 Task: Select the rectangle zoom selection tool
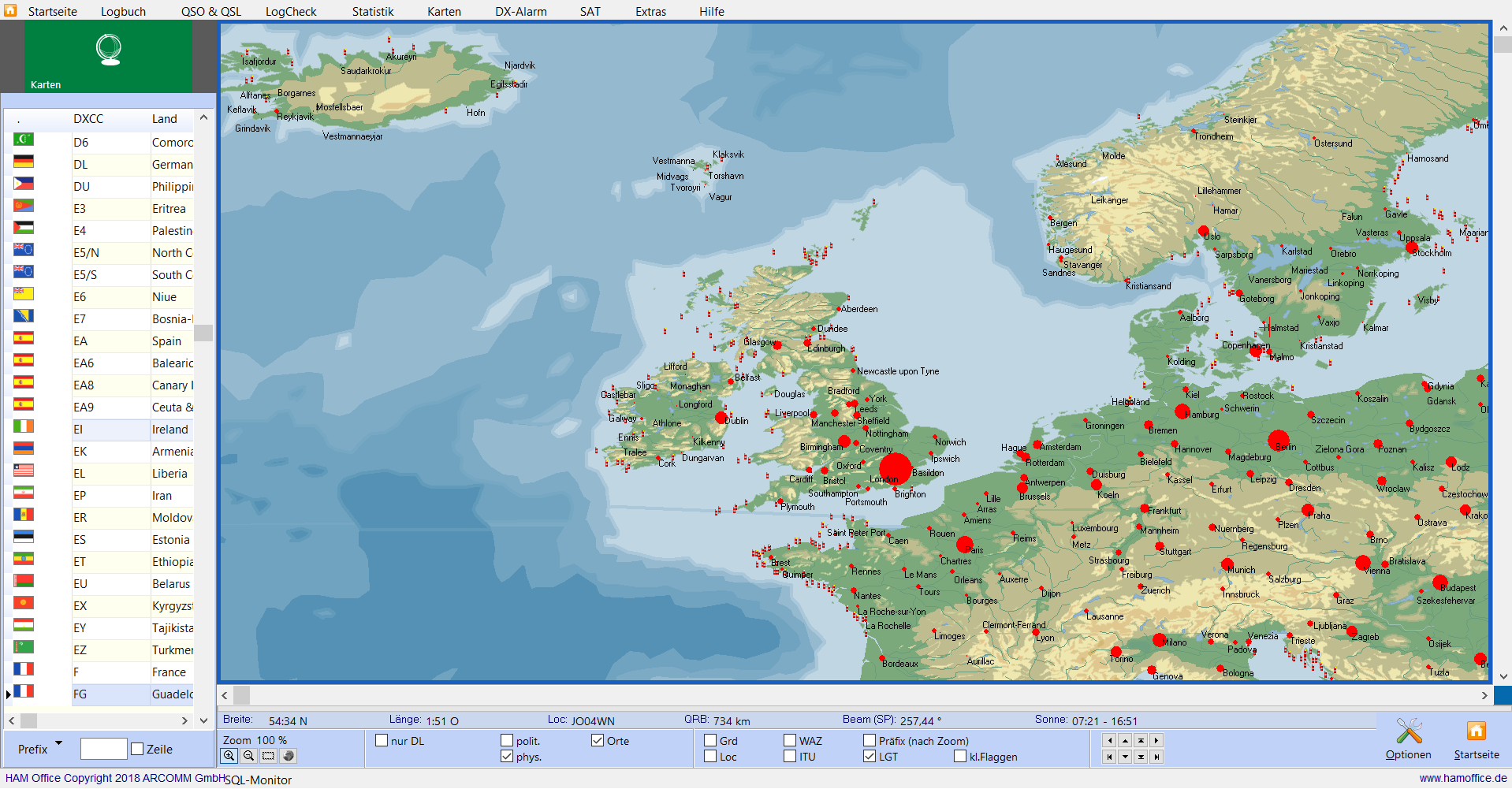pos(269,756)
